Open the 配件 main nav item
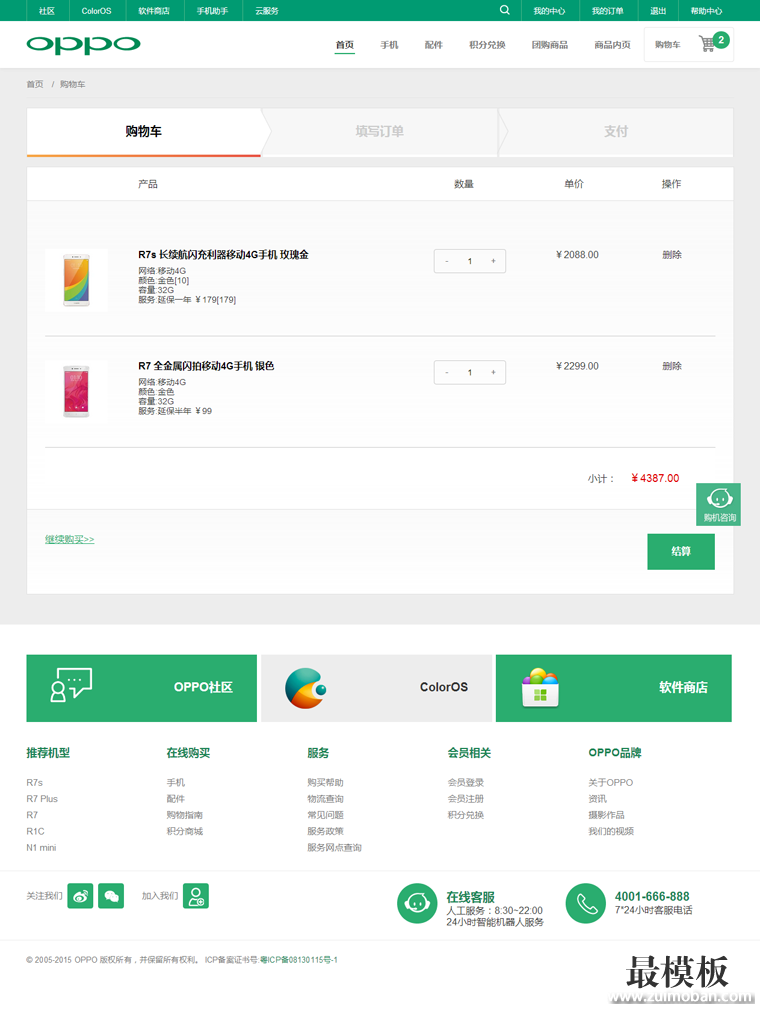The width and height of the screenshot is (760, 1009). tap(434, 45)
